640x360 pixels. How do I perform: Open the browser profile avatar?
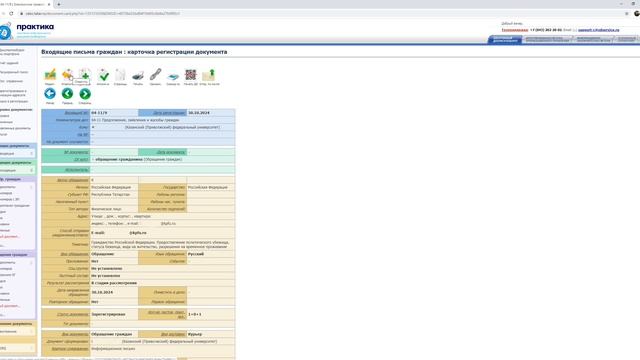tap(637, 13)
